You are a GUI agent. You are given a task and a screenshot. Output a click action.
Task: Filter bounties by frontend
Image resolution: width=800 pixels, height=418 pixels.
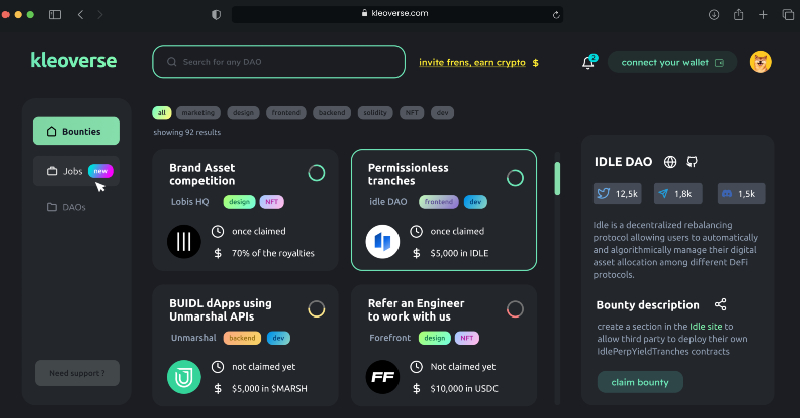[286, 112]
